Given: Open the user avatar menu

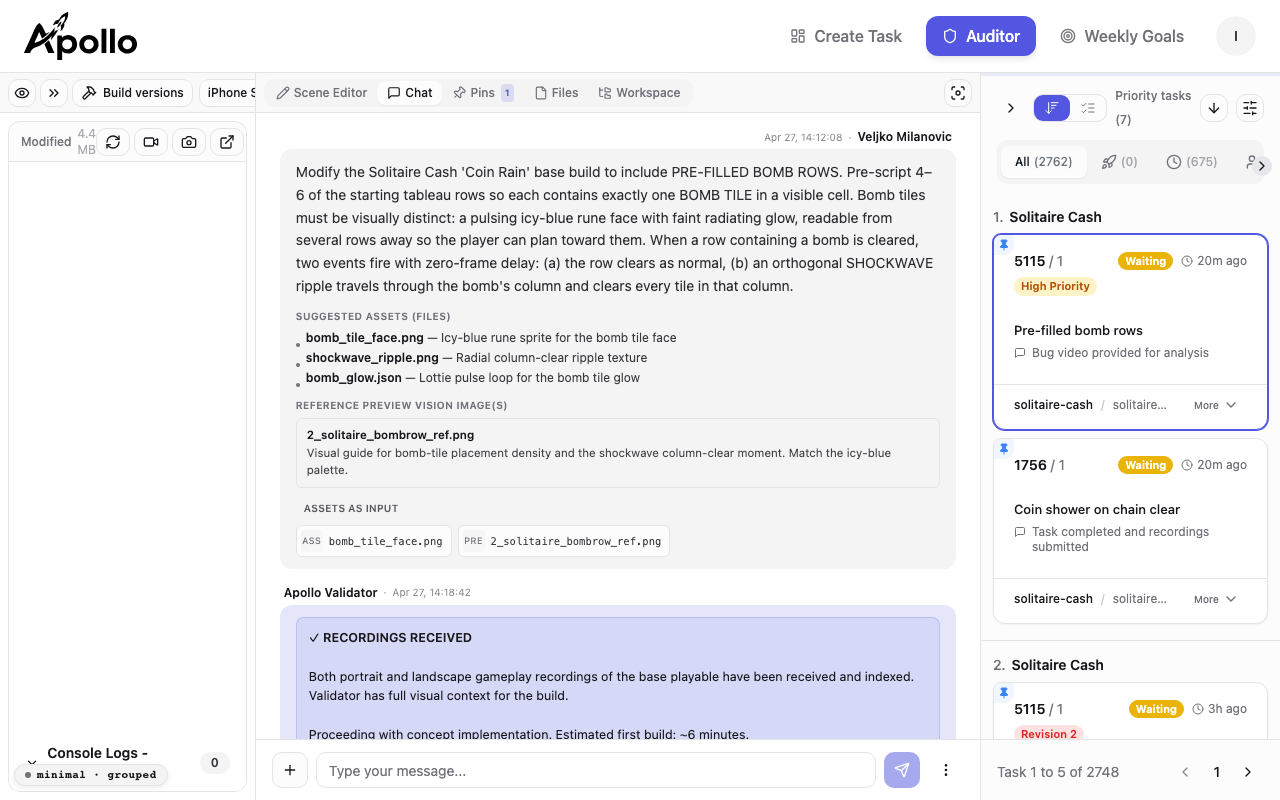Looking at the screenshot, I should (x=1236, y=36).
